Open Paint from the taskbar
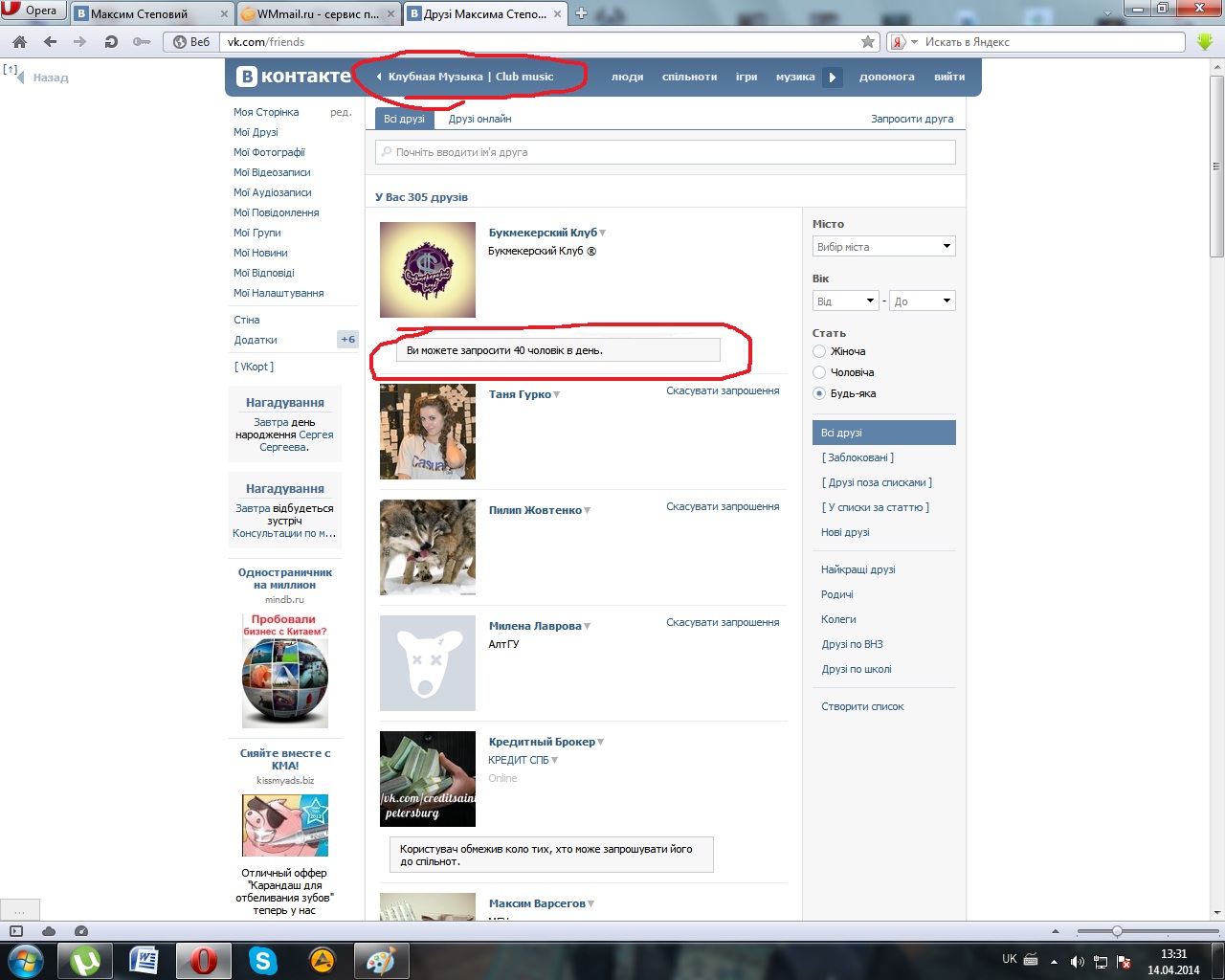Image resolution: width=1225 pixels, height=980 pixels. pyautogui.click(x=382, y=960)
